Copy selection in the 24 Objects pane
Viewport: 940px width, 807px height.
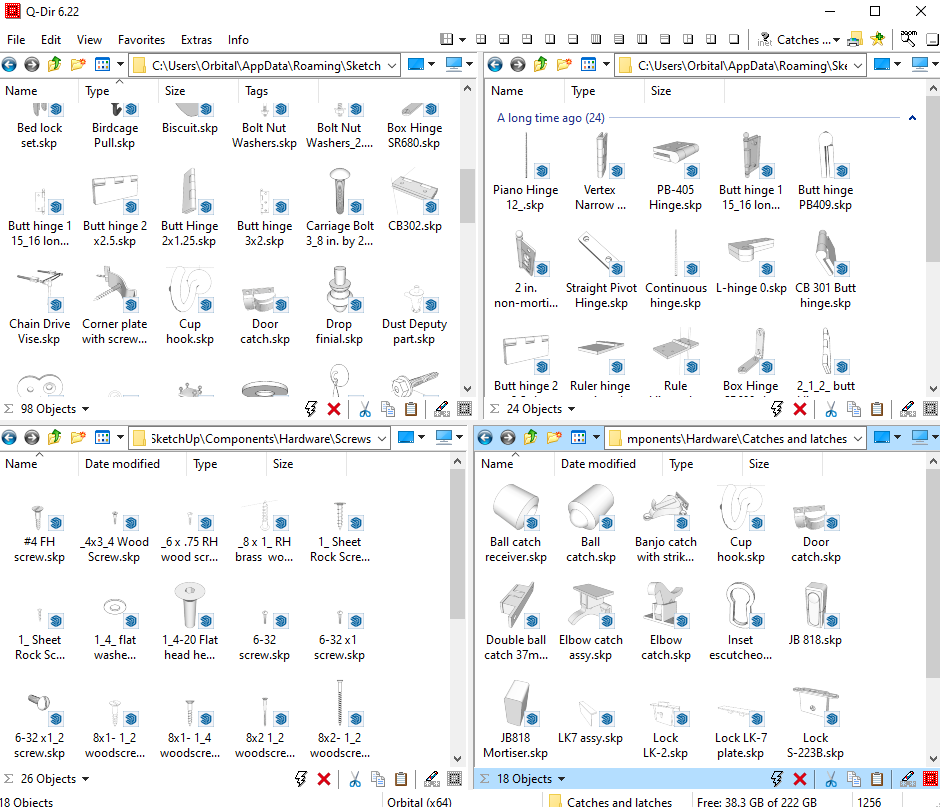point(854,409)
